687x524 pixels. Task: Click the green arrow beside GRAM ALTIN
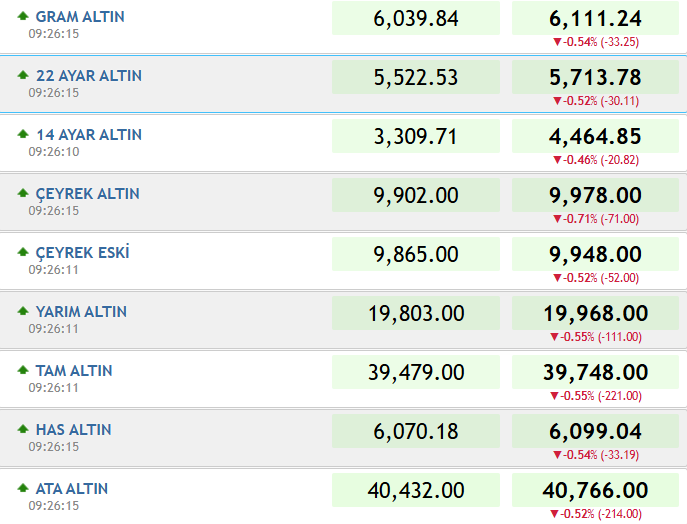(23, 16)
